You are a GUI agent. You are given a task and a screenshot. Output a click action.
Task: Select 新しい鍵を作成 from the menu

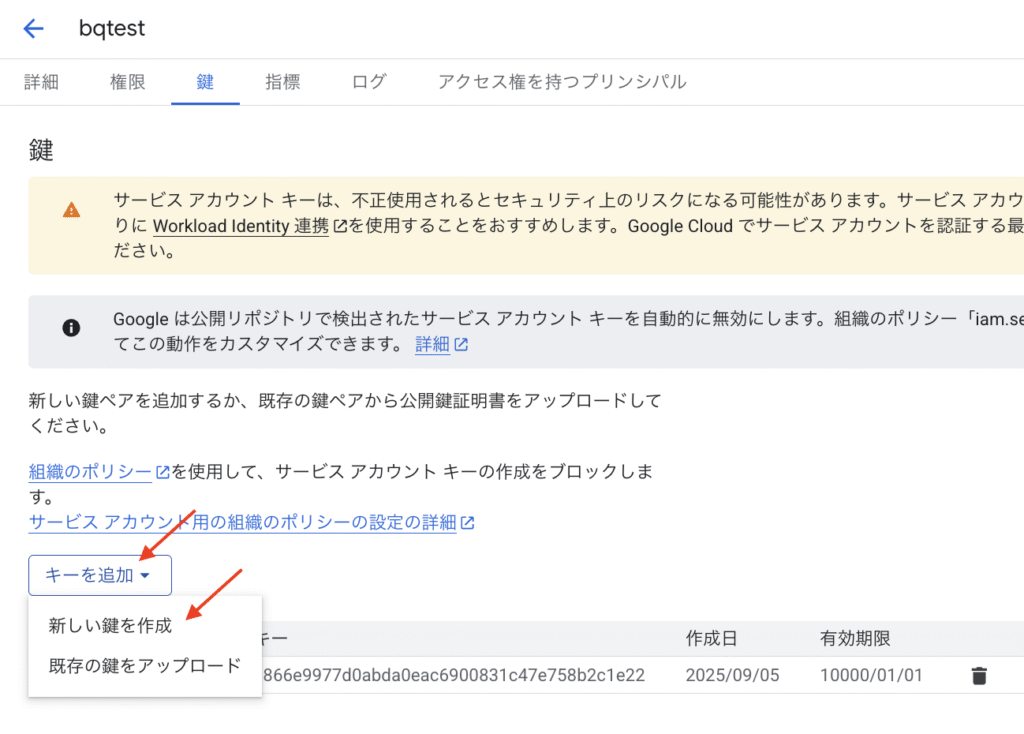click(110, 626)
